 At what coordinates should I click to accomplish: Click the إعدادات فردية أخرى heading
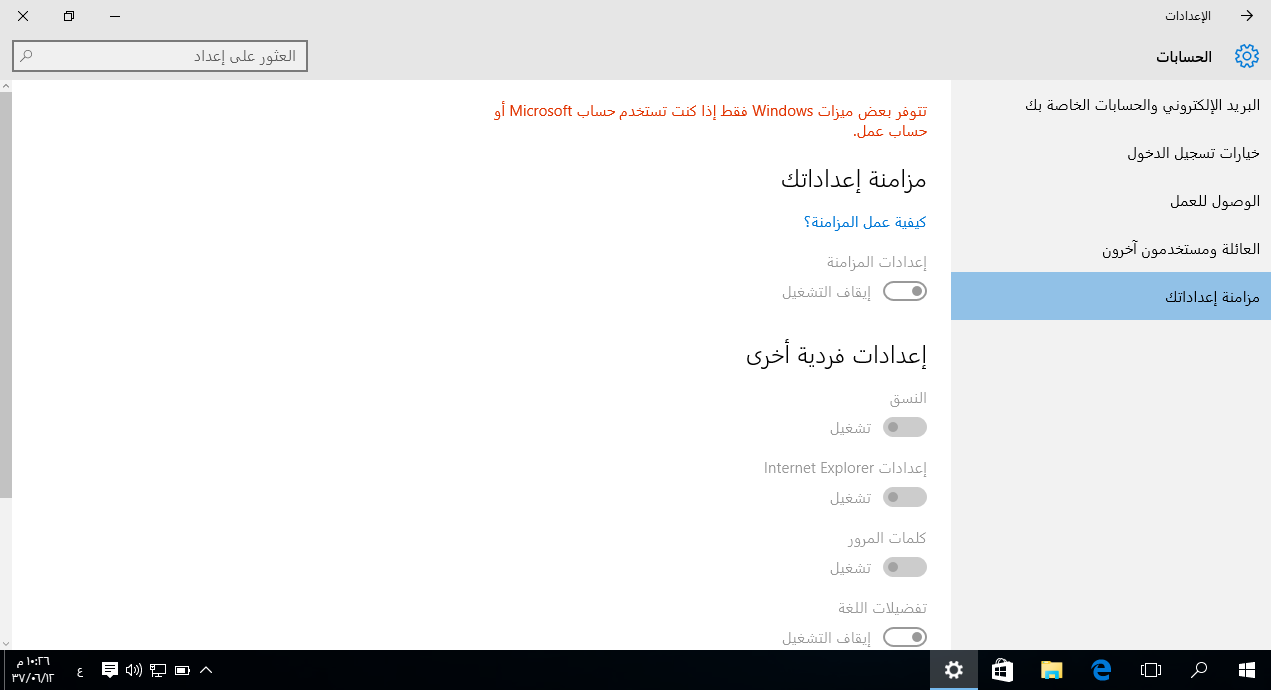click(x=836, y=355)
